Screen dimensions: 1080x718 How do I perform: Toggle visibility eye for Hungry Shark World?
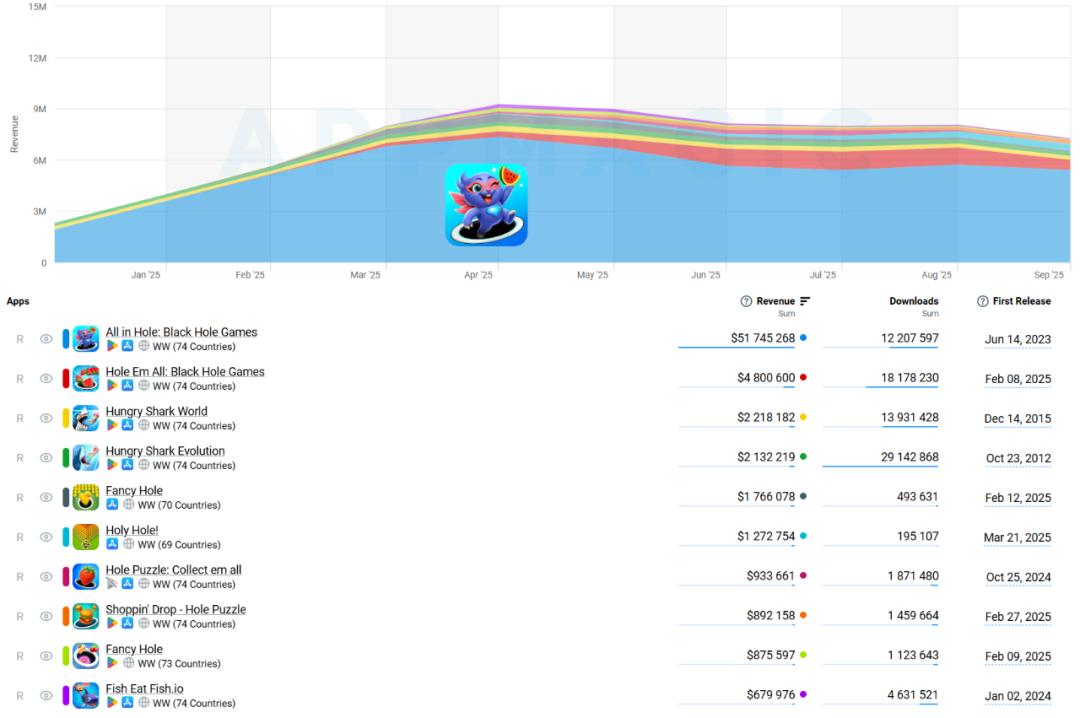pos(46,418)
